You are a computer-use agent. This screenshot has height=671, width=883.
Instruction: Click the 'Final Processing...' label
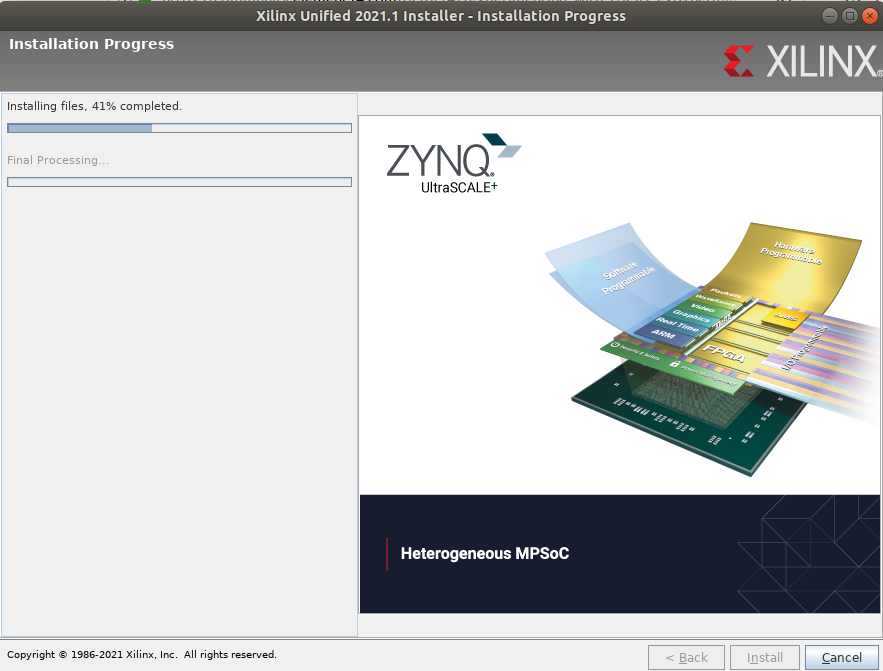coord(58,160)
